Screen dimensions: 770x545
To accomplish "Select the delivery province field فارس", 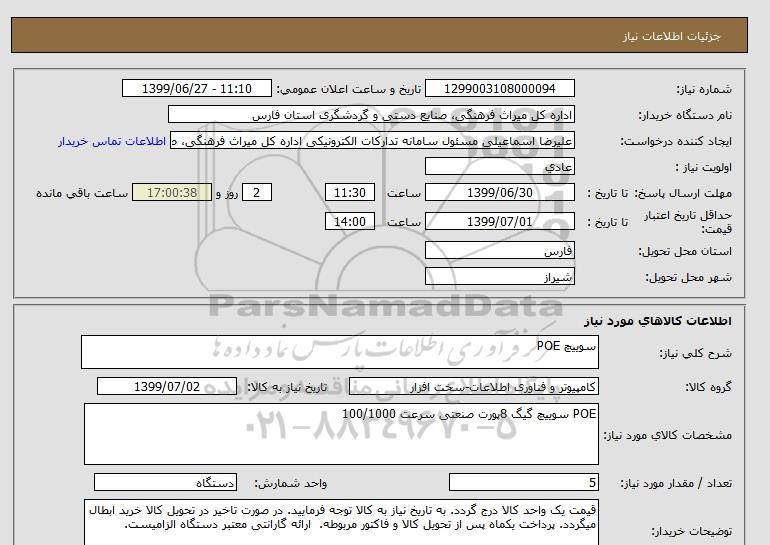I will (499, 250).
